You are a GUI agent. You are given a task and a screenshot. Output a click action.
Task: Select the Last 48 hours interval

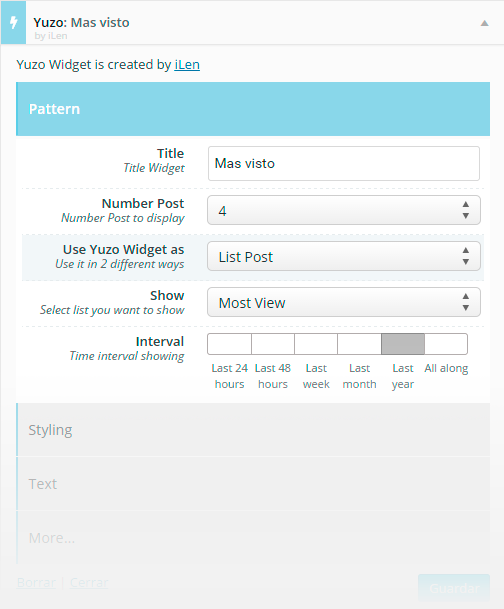tap(273, 344)
